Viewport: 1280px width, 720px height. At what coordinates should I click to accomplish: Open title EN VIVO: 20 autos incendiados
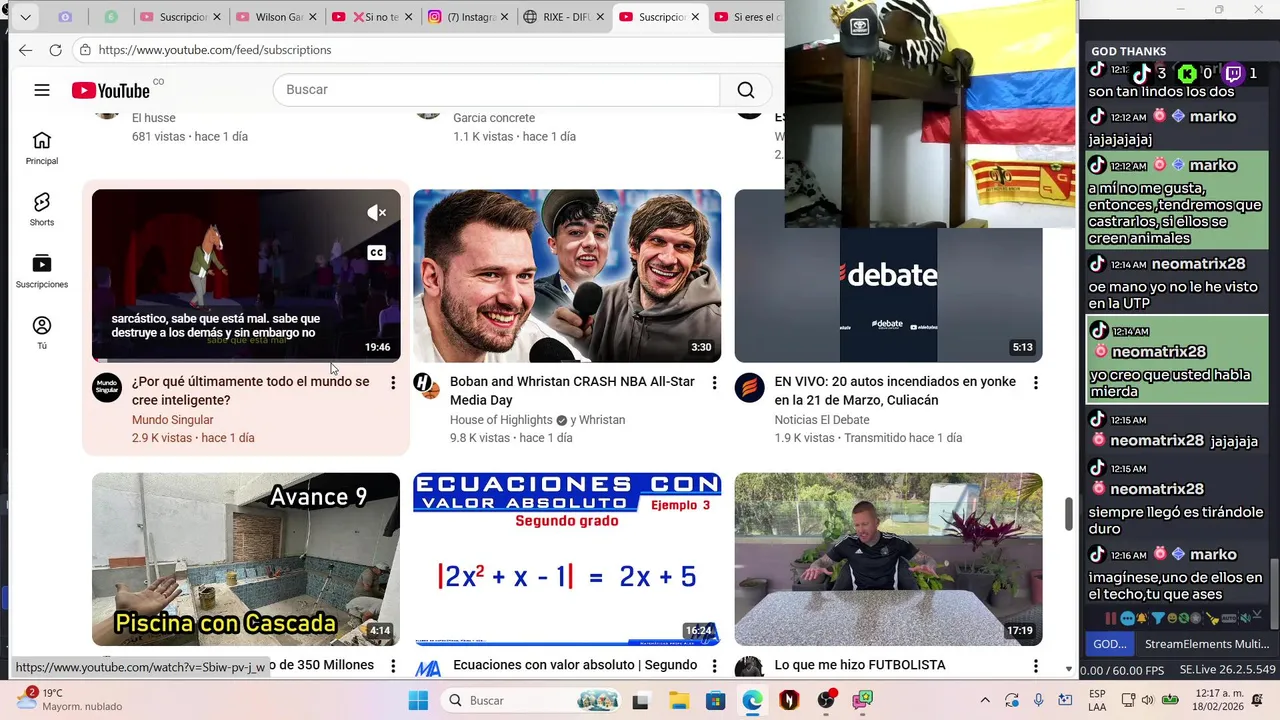895,391
